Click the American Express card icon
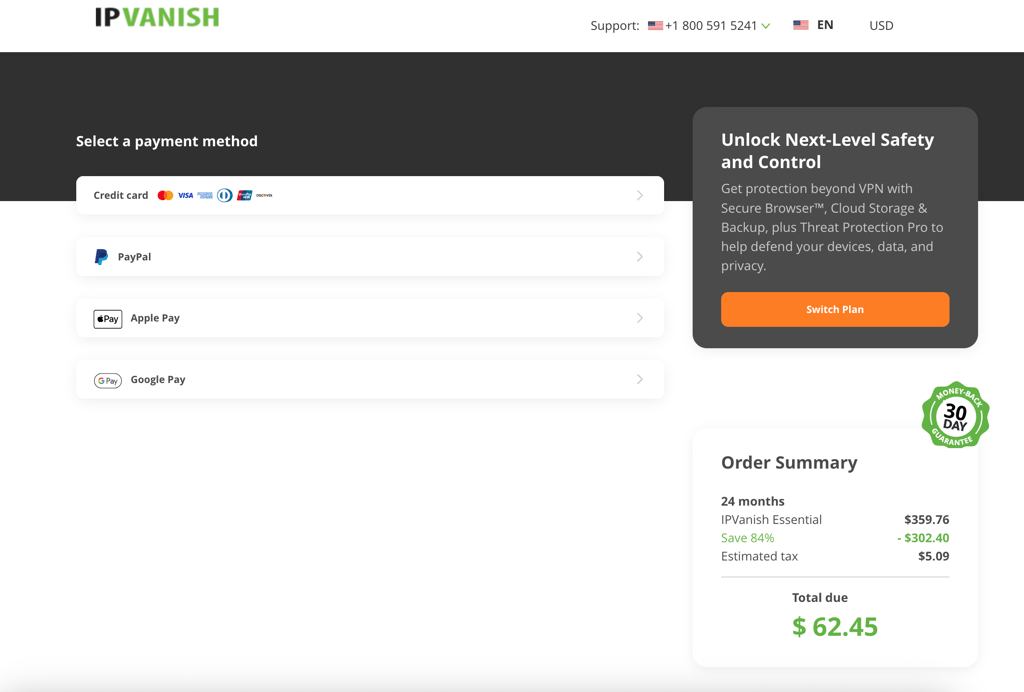 [205, 195]
